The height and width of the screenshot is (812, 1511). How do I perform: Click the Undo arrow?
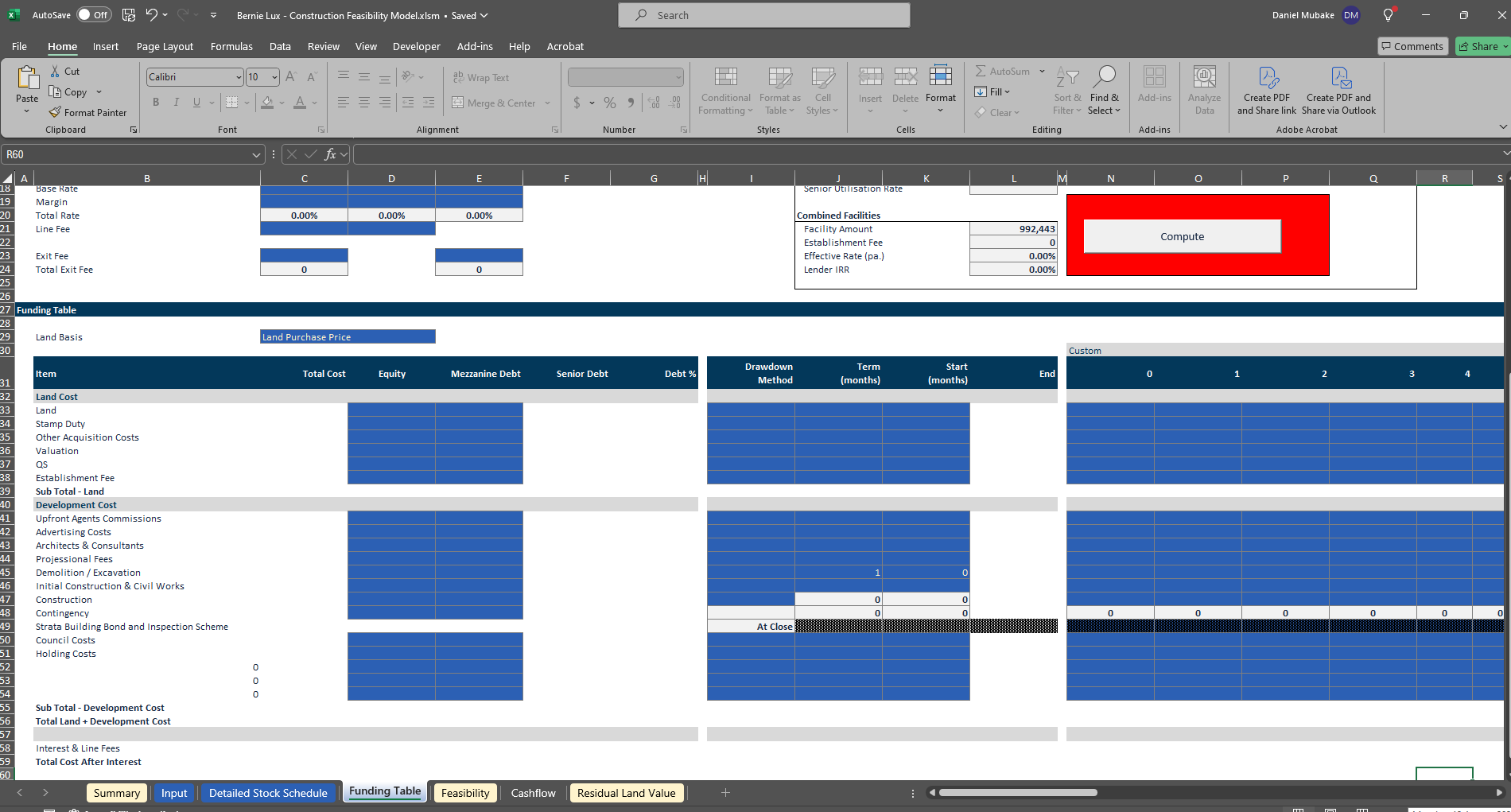[x=151, y=14]
